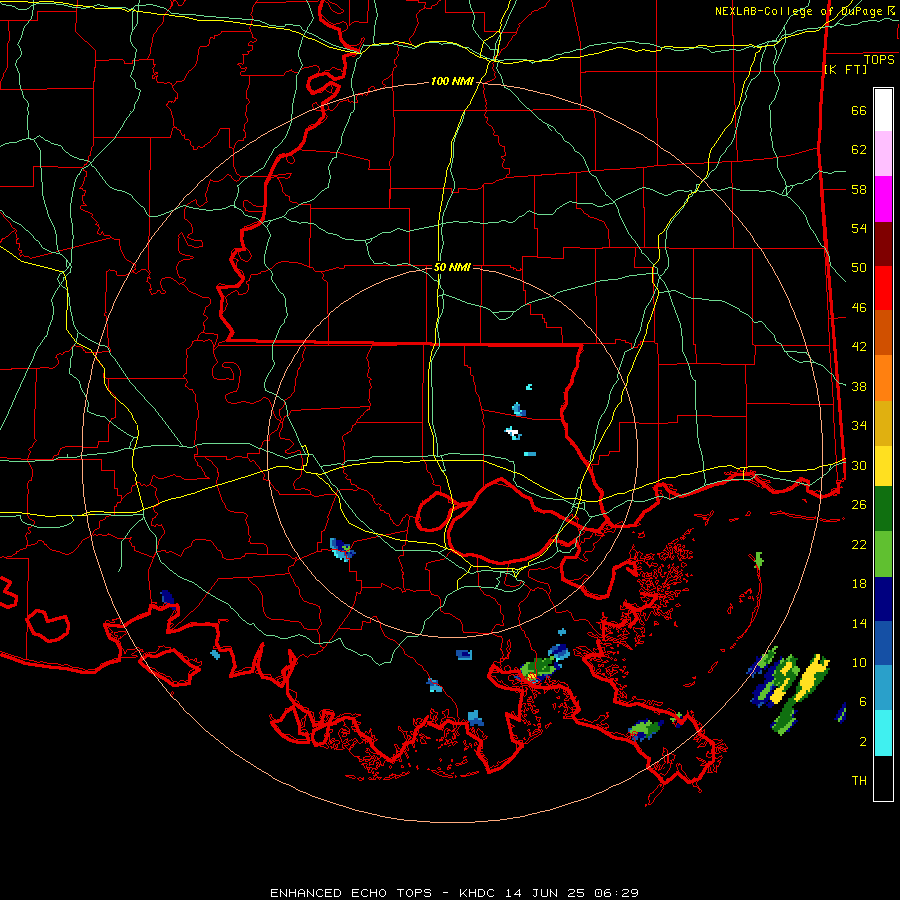
Task: Choose the dark orange legend band
Action: point(883,333)
